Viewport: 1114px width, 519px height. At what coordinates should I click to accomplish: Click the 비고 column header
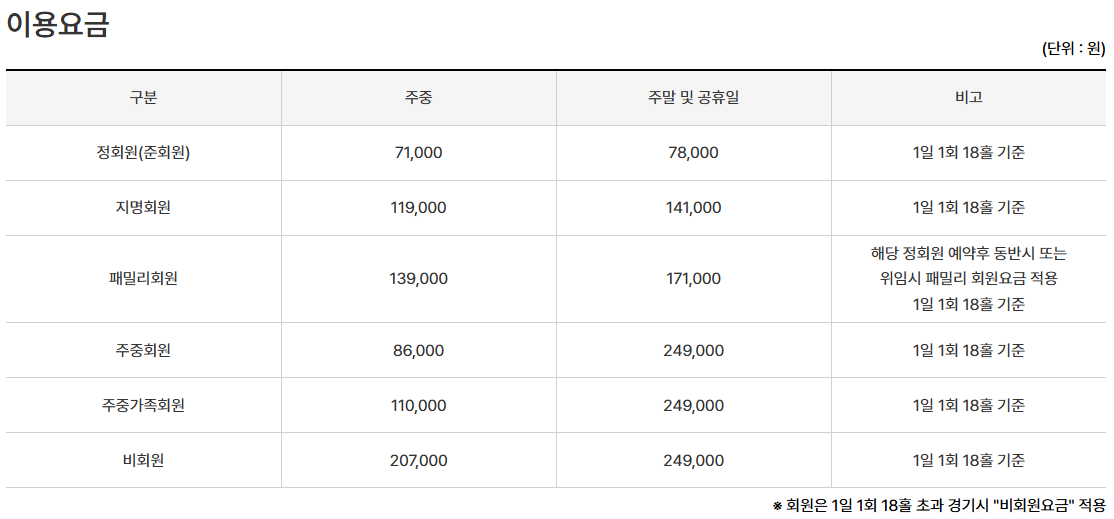968,98
